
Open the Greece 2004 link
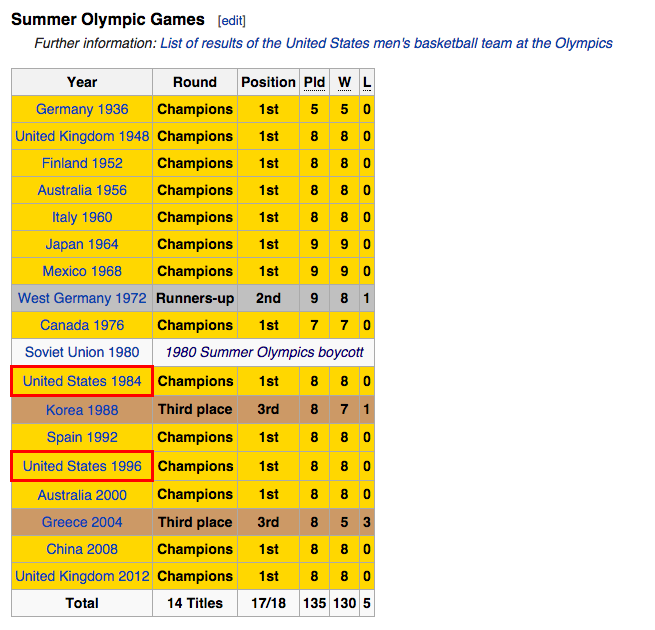point(82,522)
